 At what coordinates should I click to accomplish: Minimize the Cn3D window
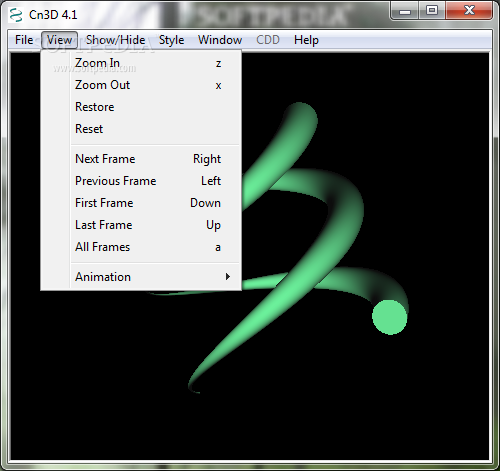click(405, 11)
